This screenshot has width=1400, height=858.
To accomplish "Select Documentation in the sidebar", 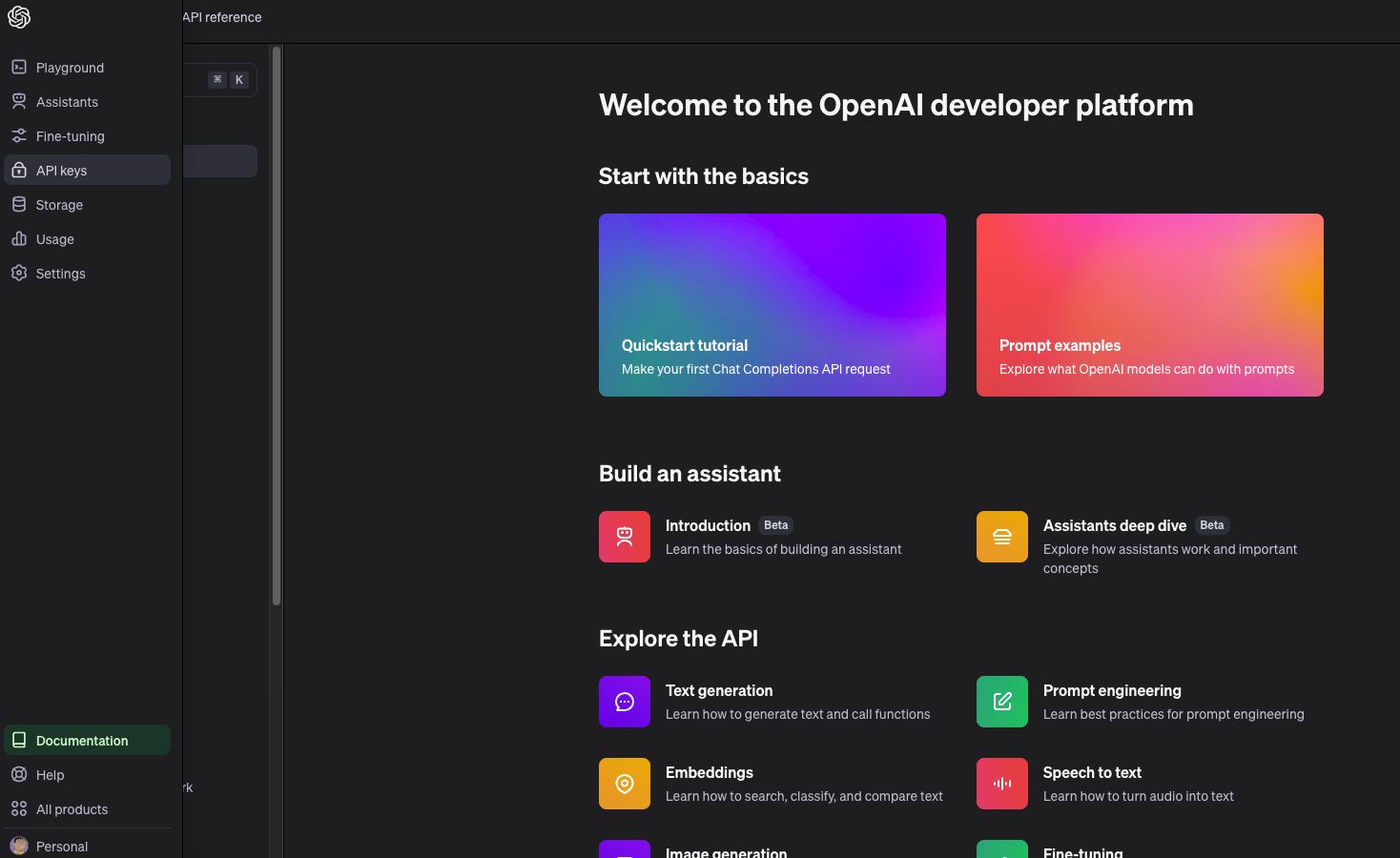I will point(88,740).
